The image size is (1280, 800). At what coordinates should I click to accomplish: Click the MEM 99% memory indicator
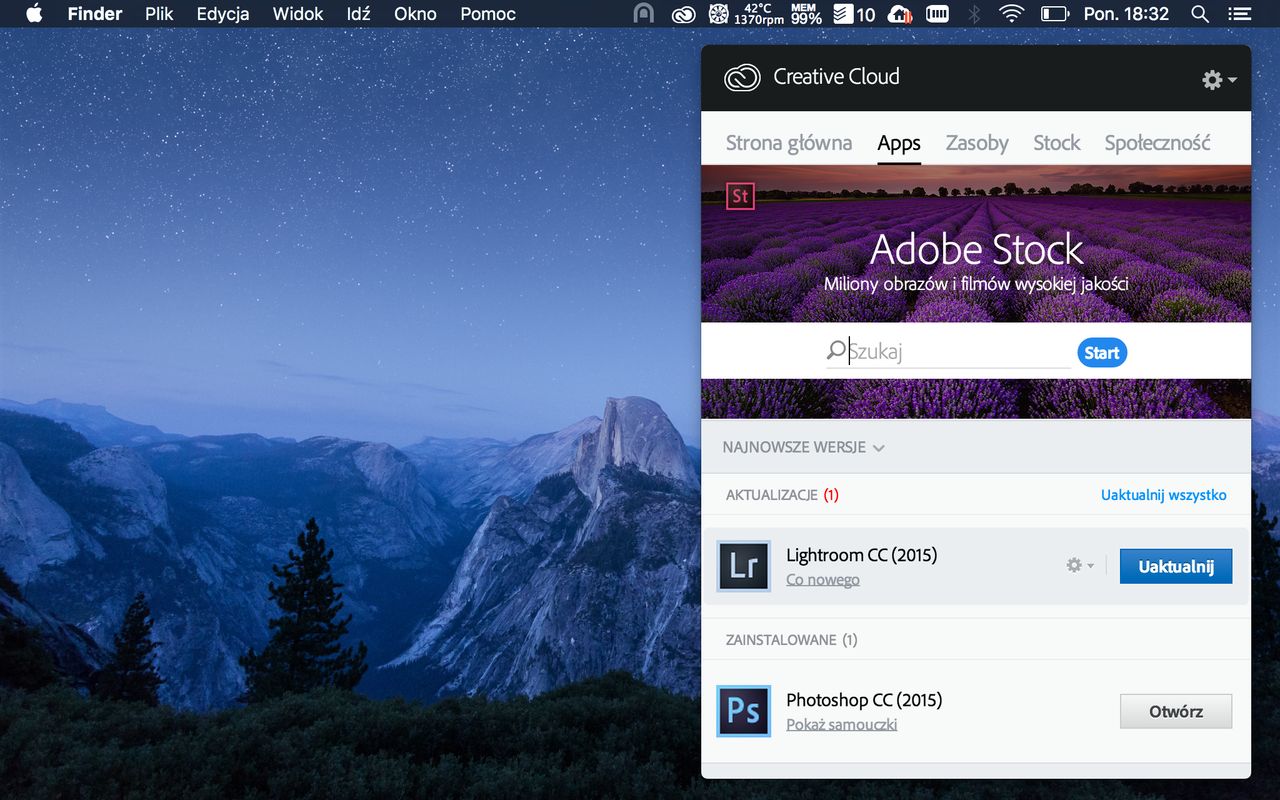tap(806, 14)
